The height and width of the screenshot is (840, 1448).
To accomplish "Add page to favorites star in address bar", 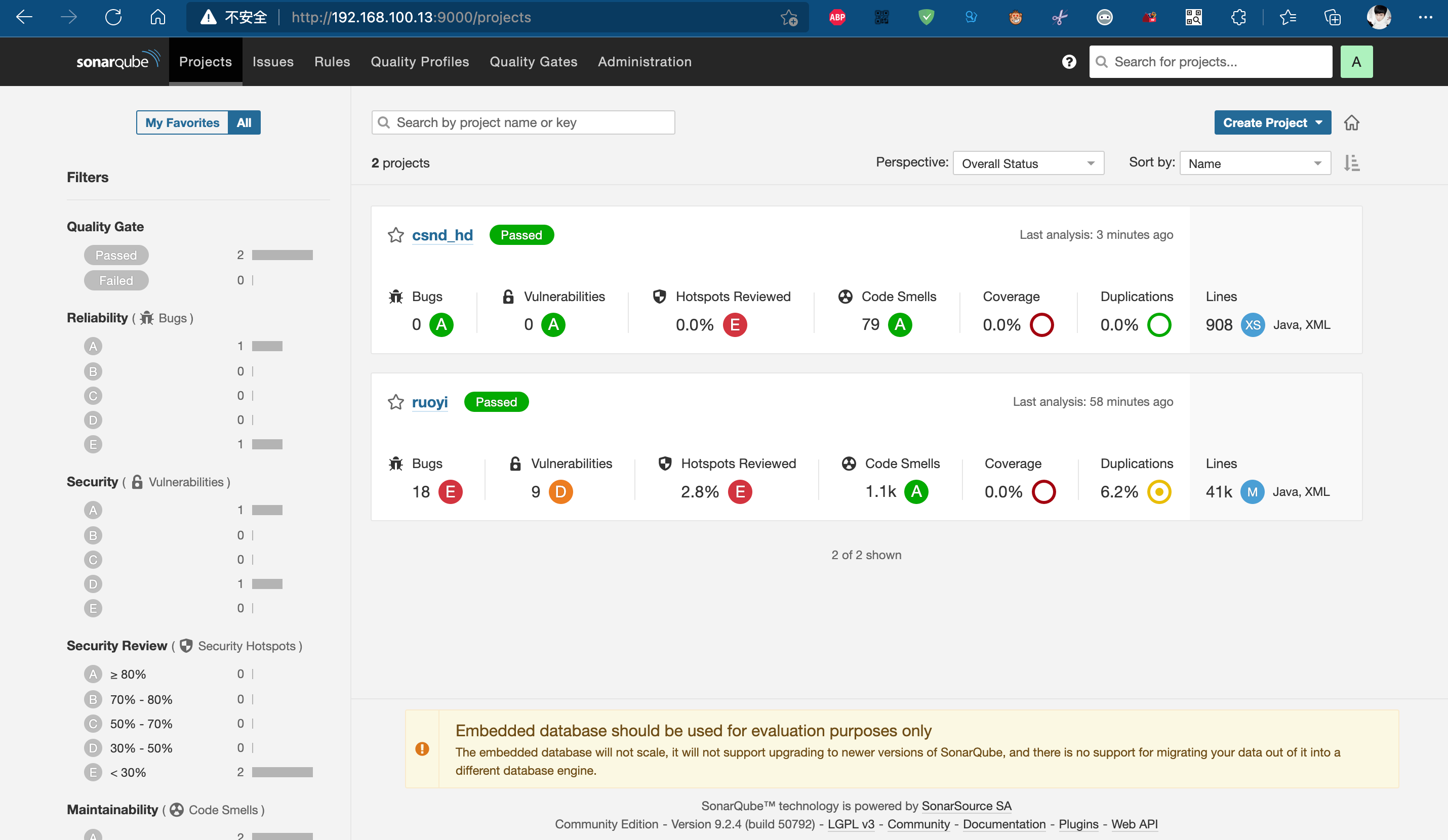I will [x=789, y=18].
